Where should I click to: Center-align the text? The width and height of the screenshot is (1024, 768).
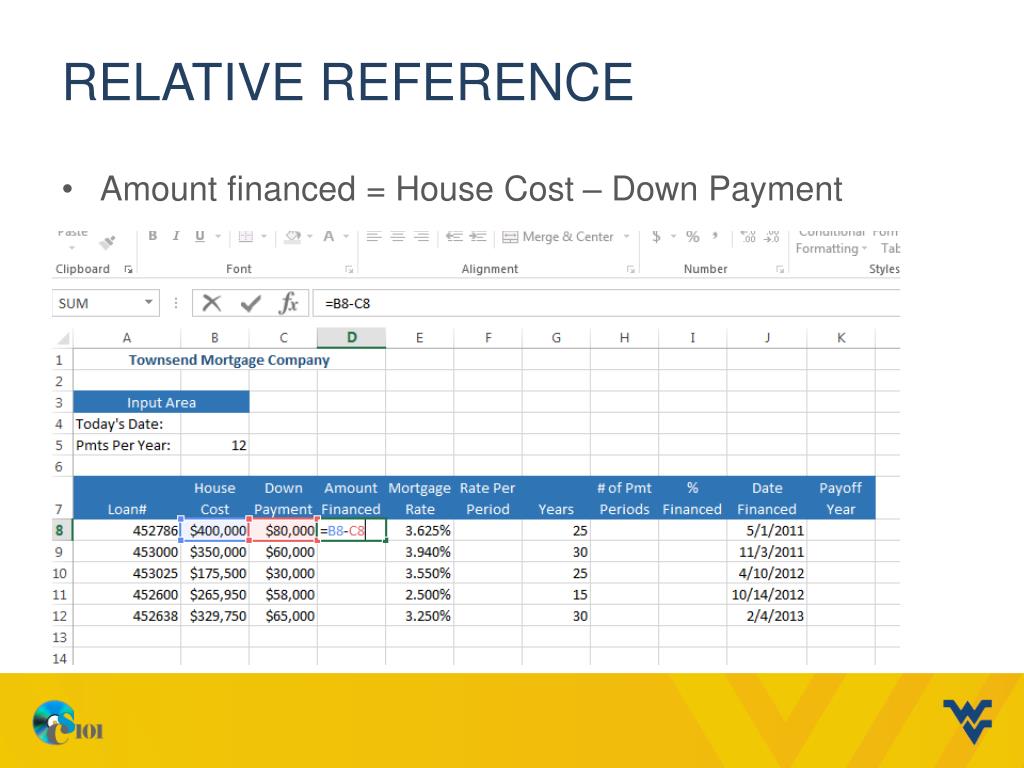(x=398, y=236)
